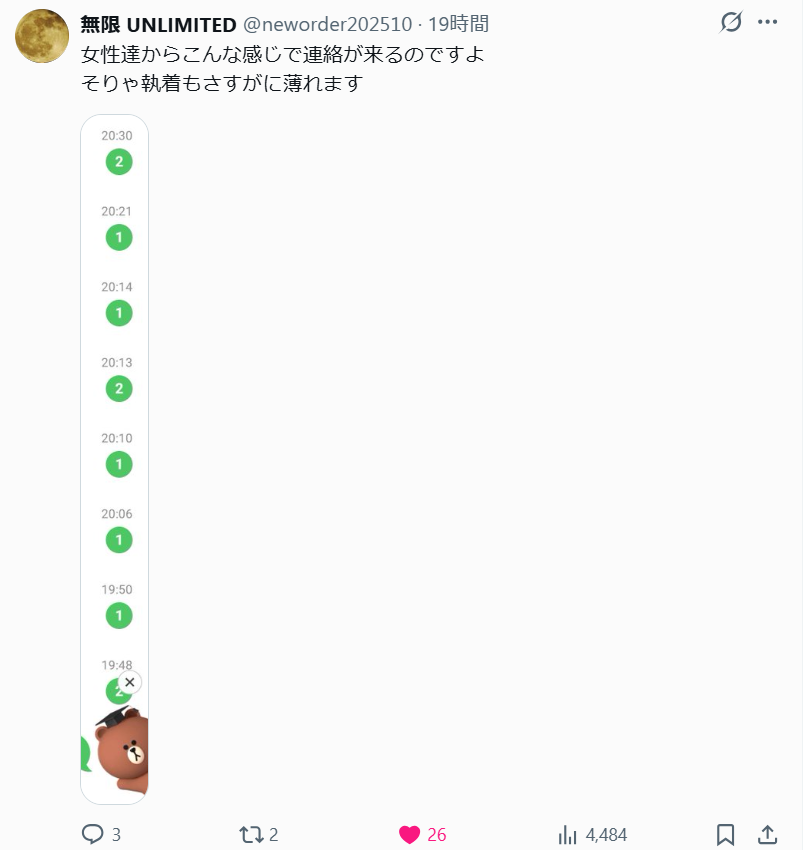Repost using the retweet arrows icon
The height and width of the screenshot is (850, 808).
click(251, 834)
